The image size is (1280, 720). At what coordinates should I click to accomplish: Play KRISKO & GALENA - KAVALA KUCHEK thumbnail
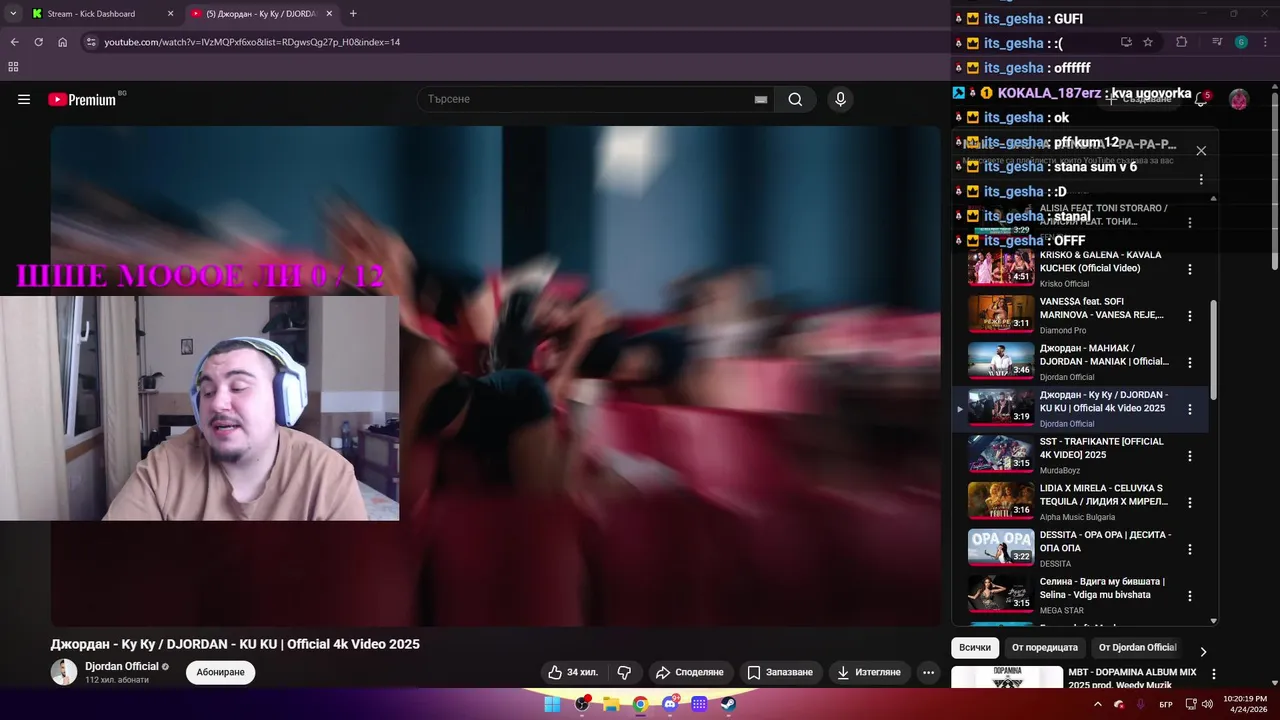pos(1001,267)
